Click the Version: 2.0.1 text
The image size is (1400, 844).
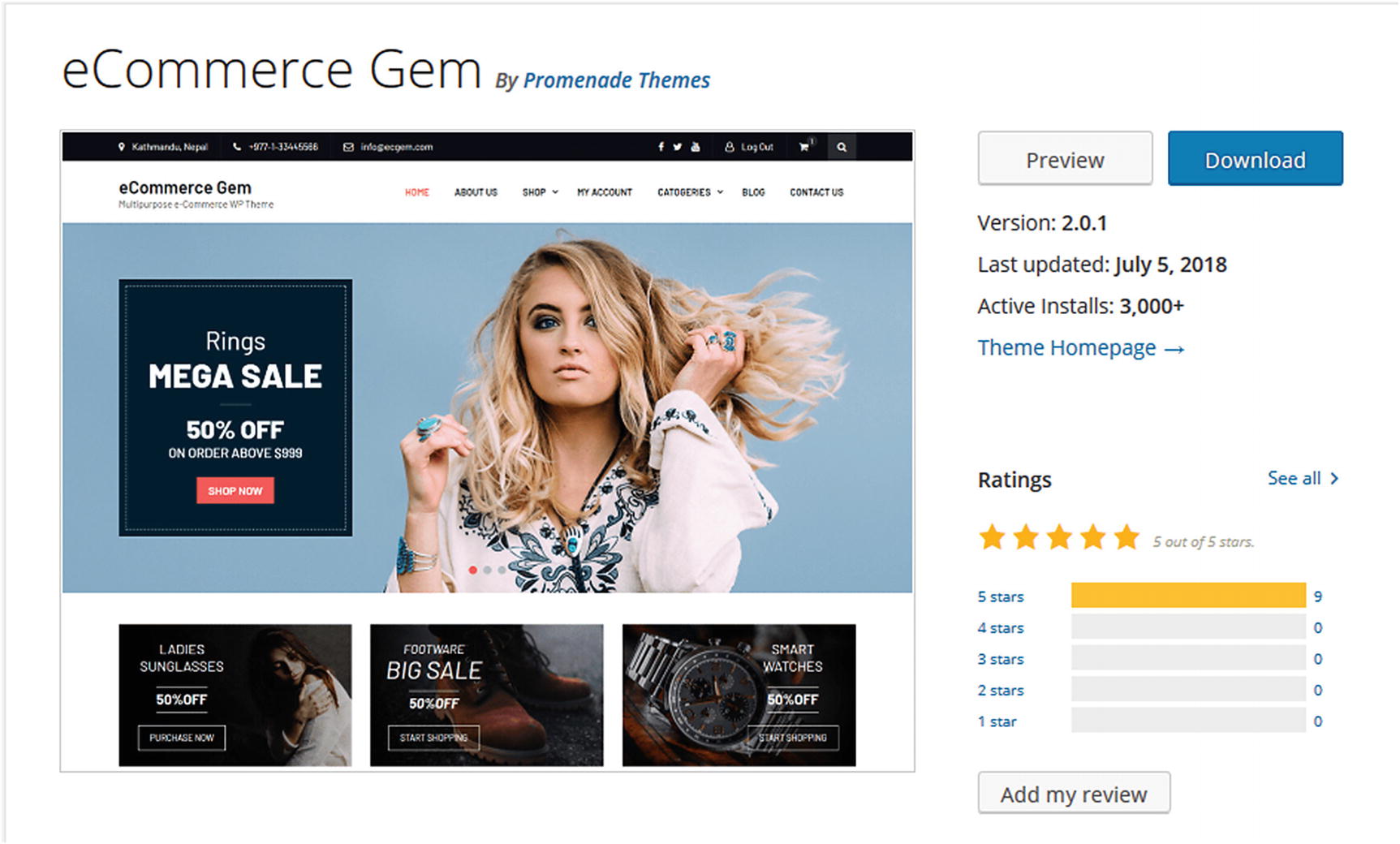click(1042, 223)
